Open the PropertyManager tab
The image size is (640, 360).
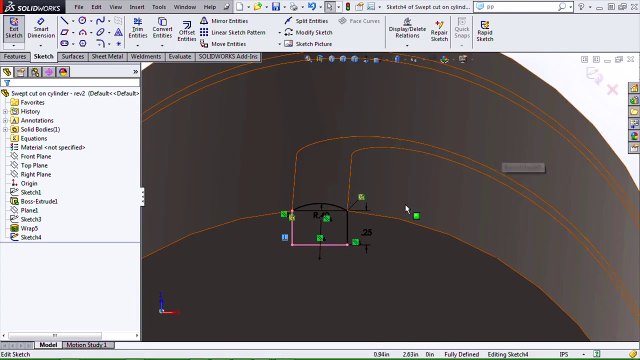point(21,72)
